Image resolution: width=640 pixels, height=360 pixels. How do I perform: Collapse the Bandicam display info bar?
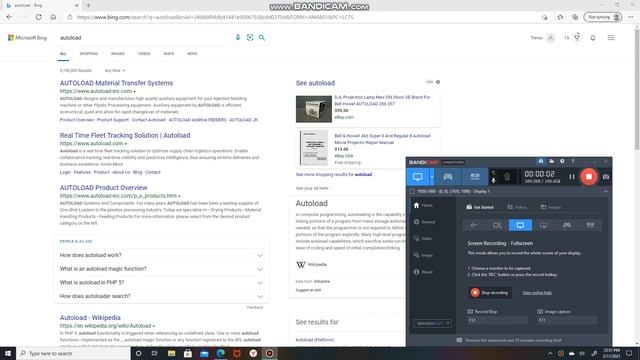(x=605, y=191)
